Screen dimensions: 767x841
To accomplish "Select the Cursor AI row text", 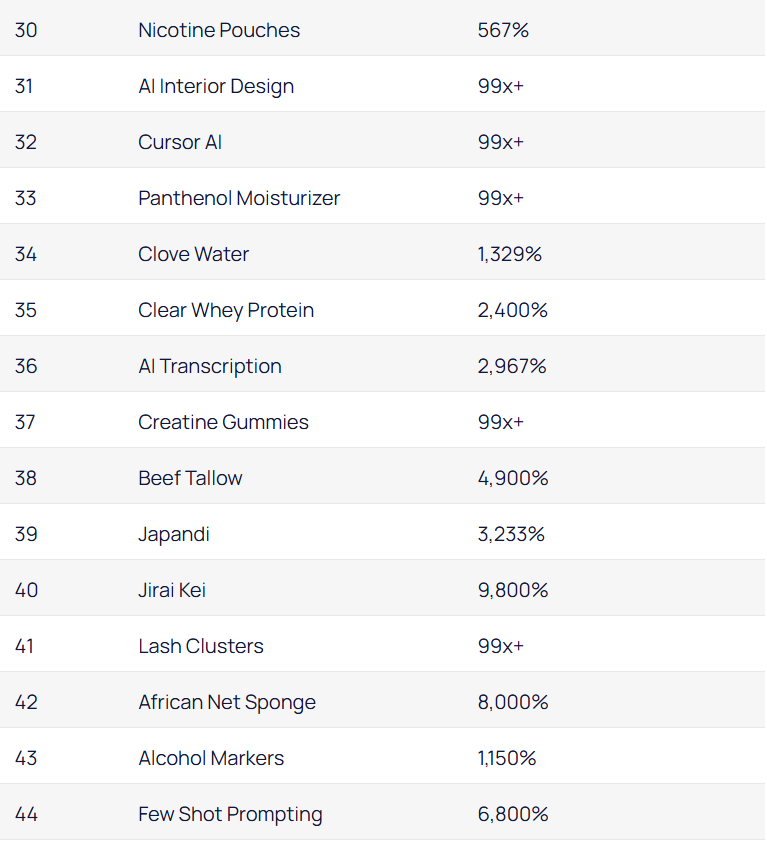I will (x=180, y=142).
